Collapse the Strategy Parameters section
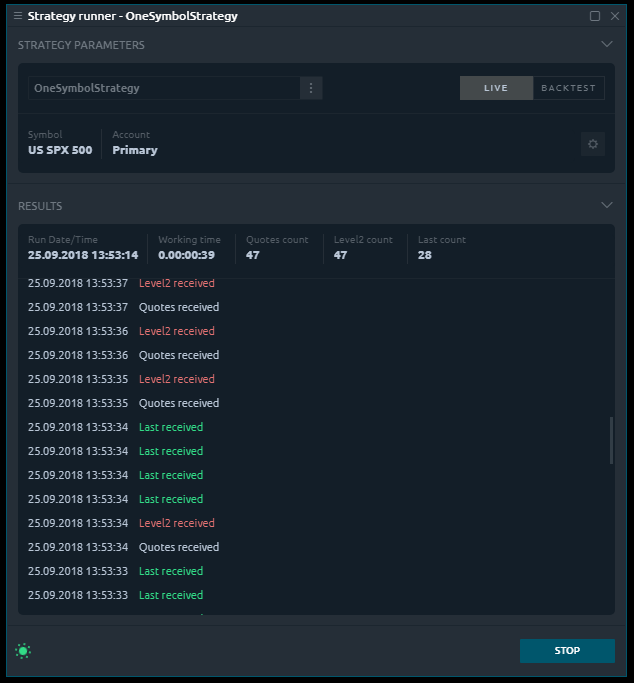The width and height of the screenshot is (634, 683). coord(606,45)
